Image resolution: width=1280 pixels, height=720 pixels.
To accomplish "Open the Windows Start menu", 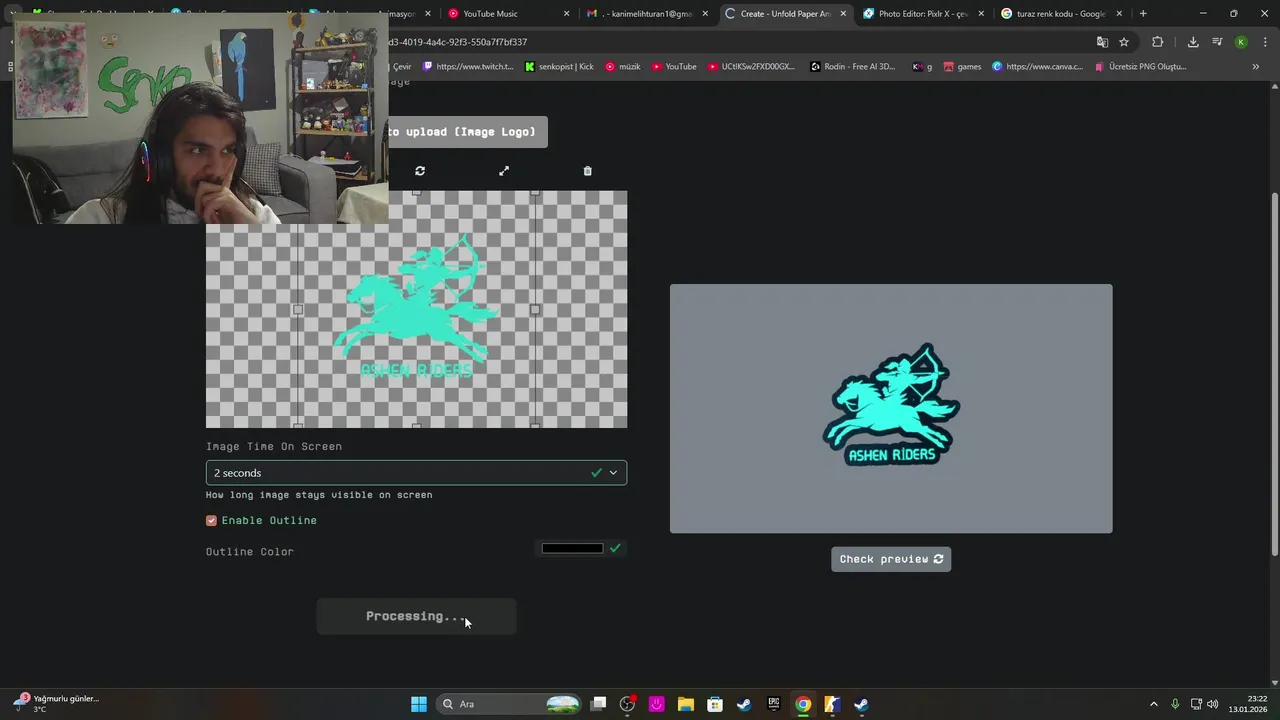I will pos(419,704).
